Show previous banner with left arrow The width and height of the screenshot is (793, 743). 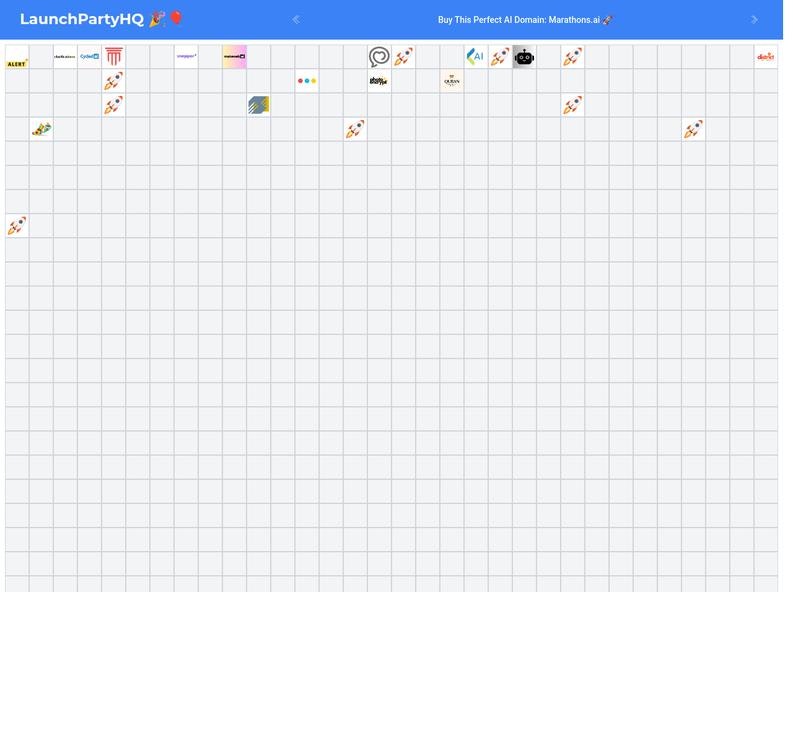[x=296, y=20]
